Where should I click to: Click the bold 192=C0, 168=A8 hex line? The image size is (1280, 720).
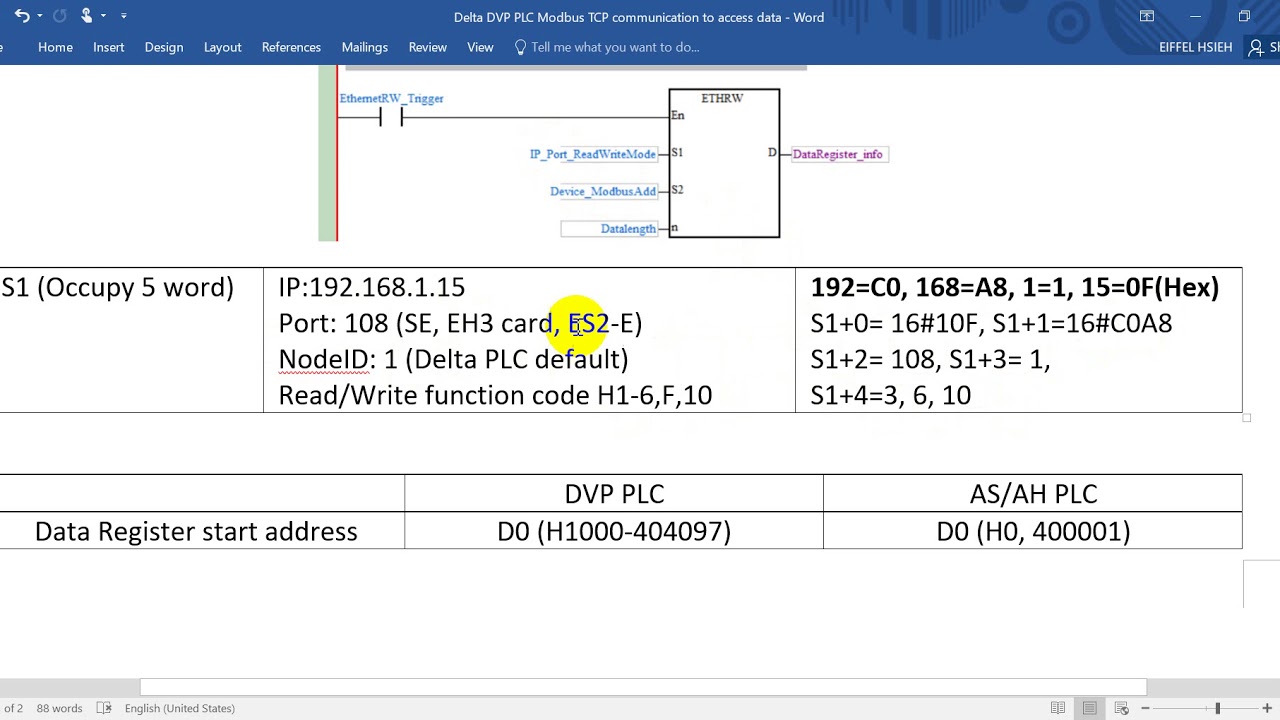coord(1015,287)
